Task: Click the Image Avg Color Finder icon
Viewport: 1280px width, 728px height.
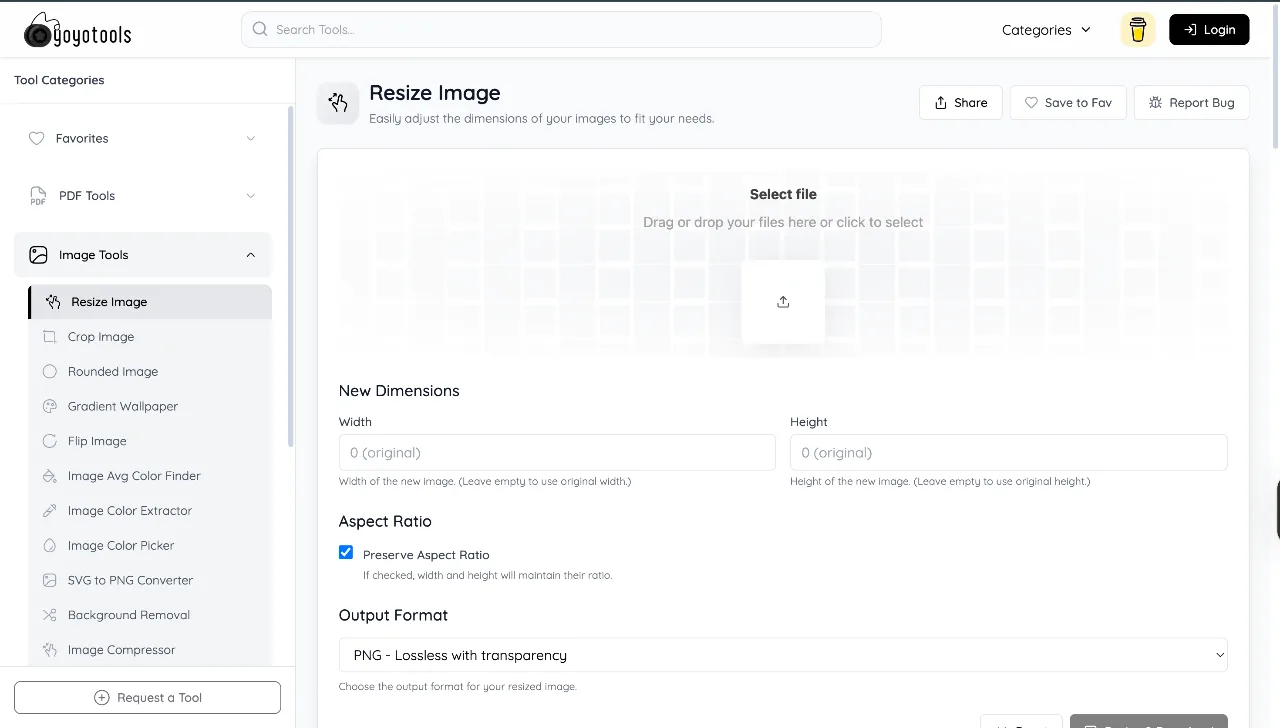Action: tap(50, 476)
